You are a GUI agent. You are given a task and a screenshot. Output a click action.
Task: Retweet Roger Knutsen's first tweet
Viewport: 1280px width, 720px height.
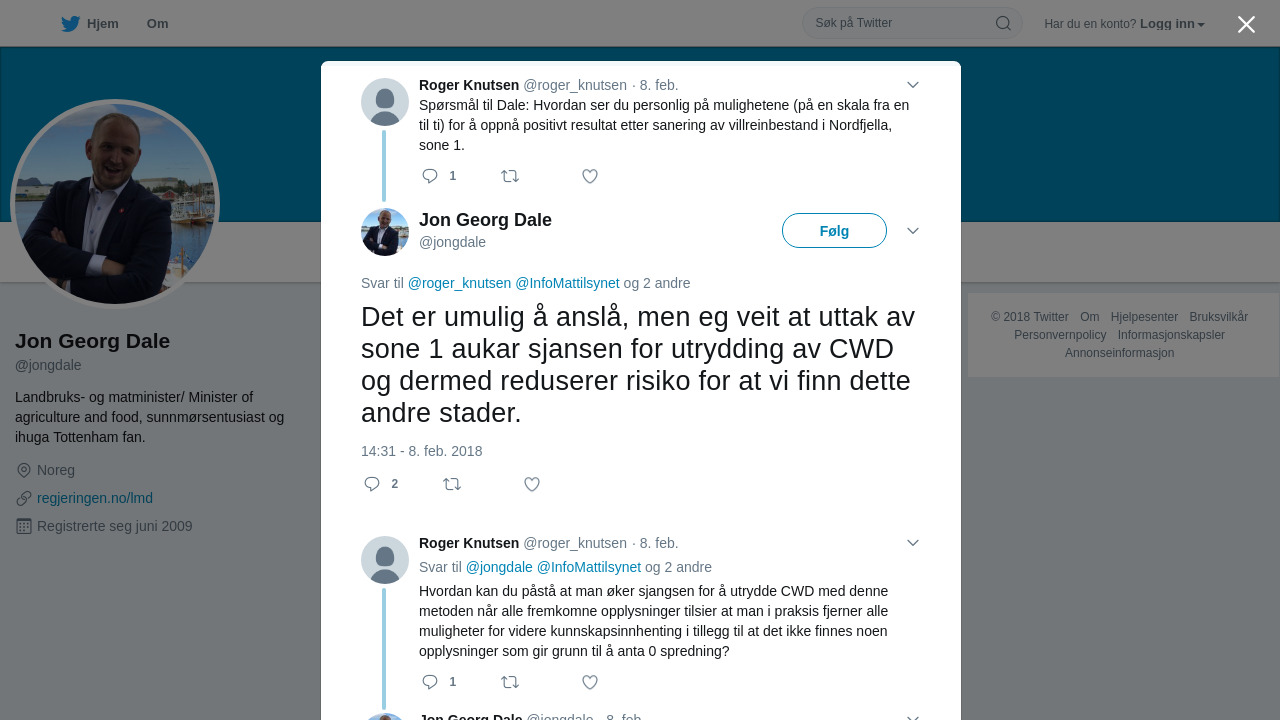point(510,176)
